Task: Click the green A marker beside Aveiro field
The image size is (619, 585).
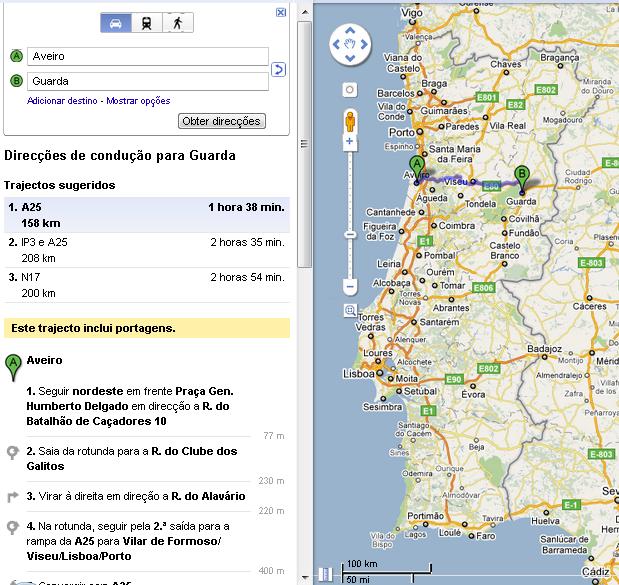Action: tap(16, 56)
